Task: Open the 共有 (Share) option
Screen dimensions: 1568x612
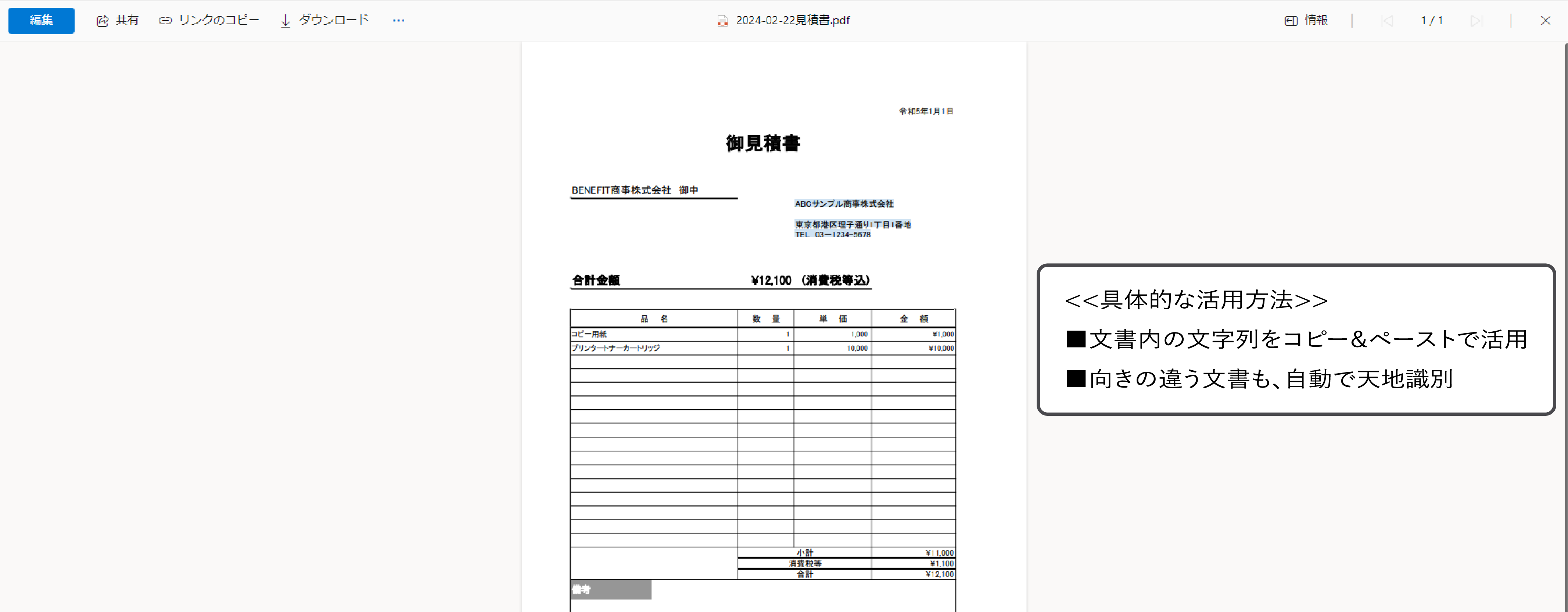Action: click(x=127, y=20)
